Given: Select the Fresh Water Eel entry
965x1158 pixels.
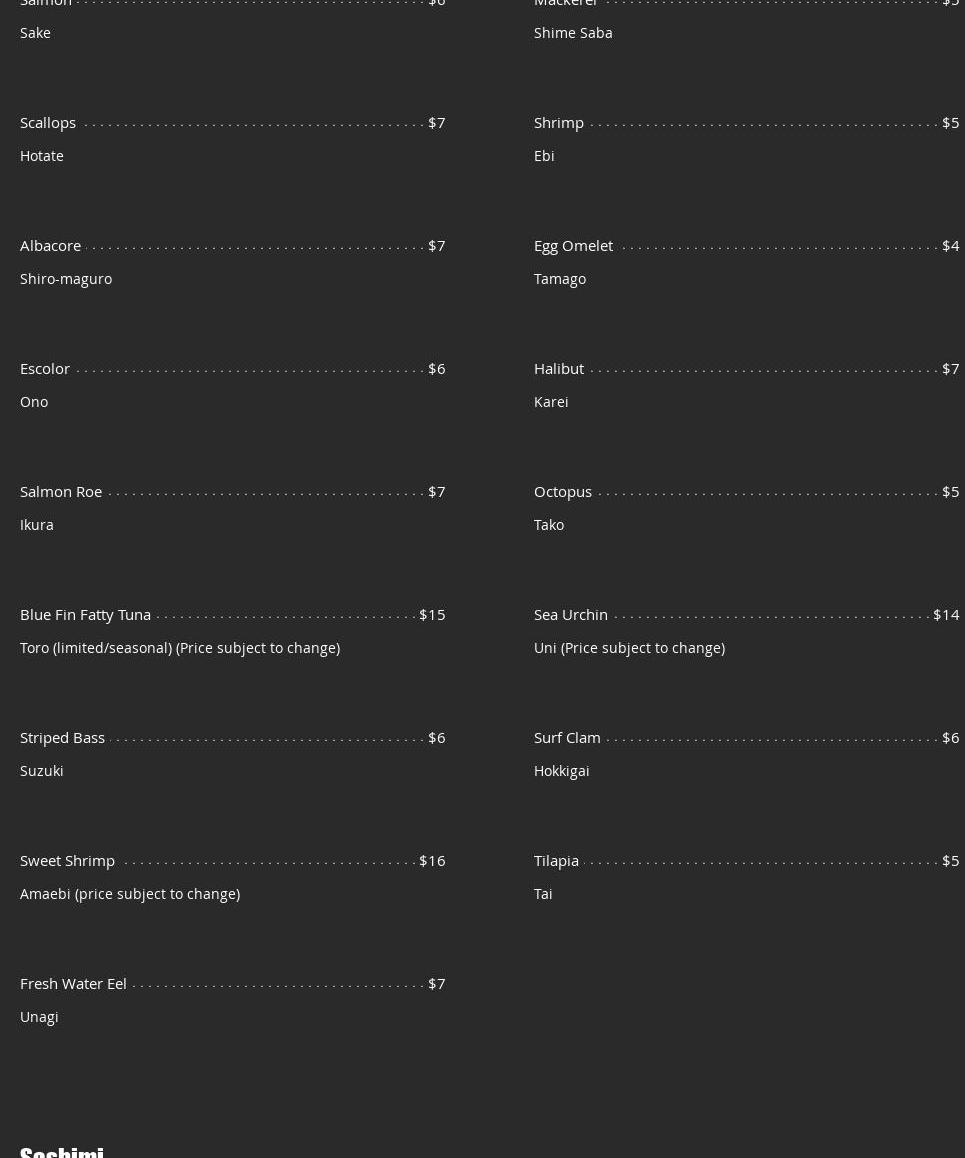Looking at the screenshot, I should point(73,983).
